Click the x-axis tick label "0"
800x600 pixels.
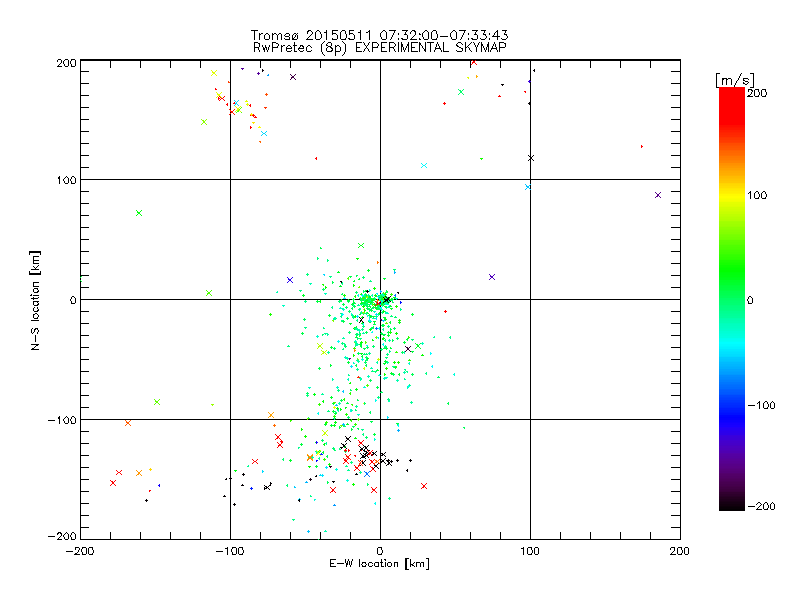tap(380, 551)
